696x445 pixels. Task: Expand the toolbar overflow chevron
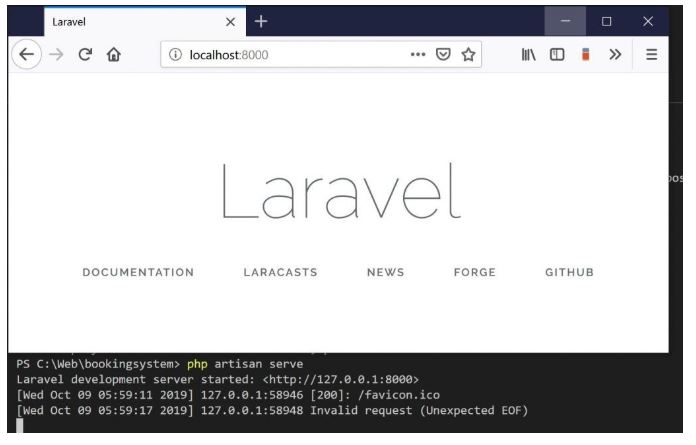pos(615,55)
